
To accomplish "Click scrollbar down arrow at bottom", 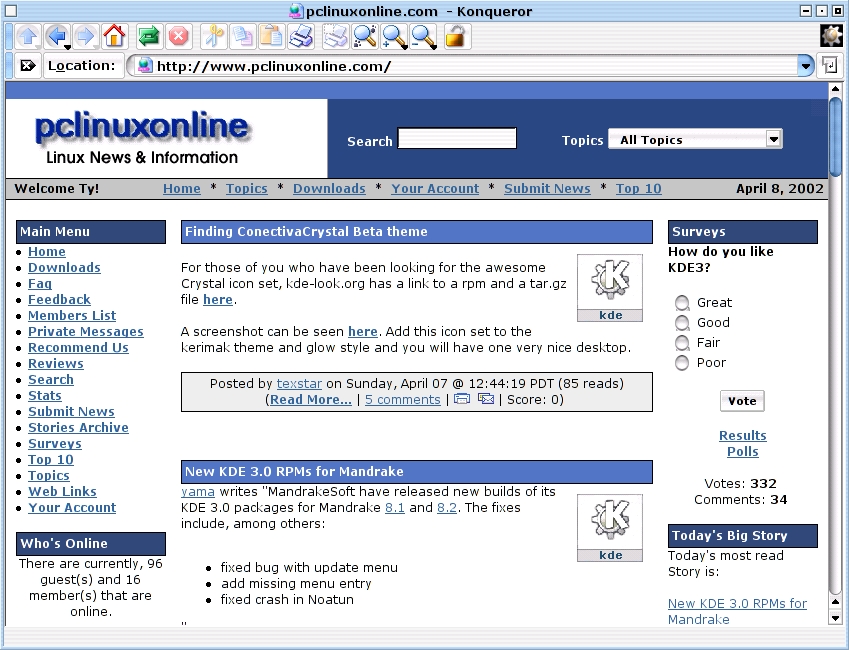I will pyautogui.click(x=835, y=618).
